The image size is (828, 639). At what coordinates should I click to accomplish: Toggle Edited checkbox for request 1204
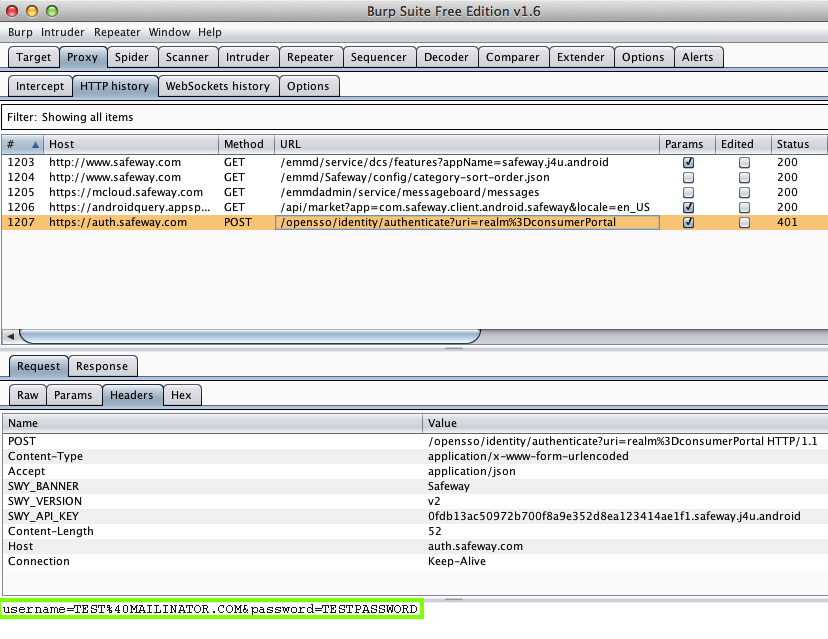(x=744, y=177)
